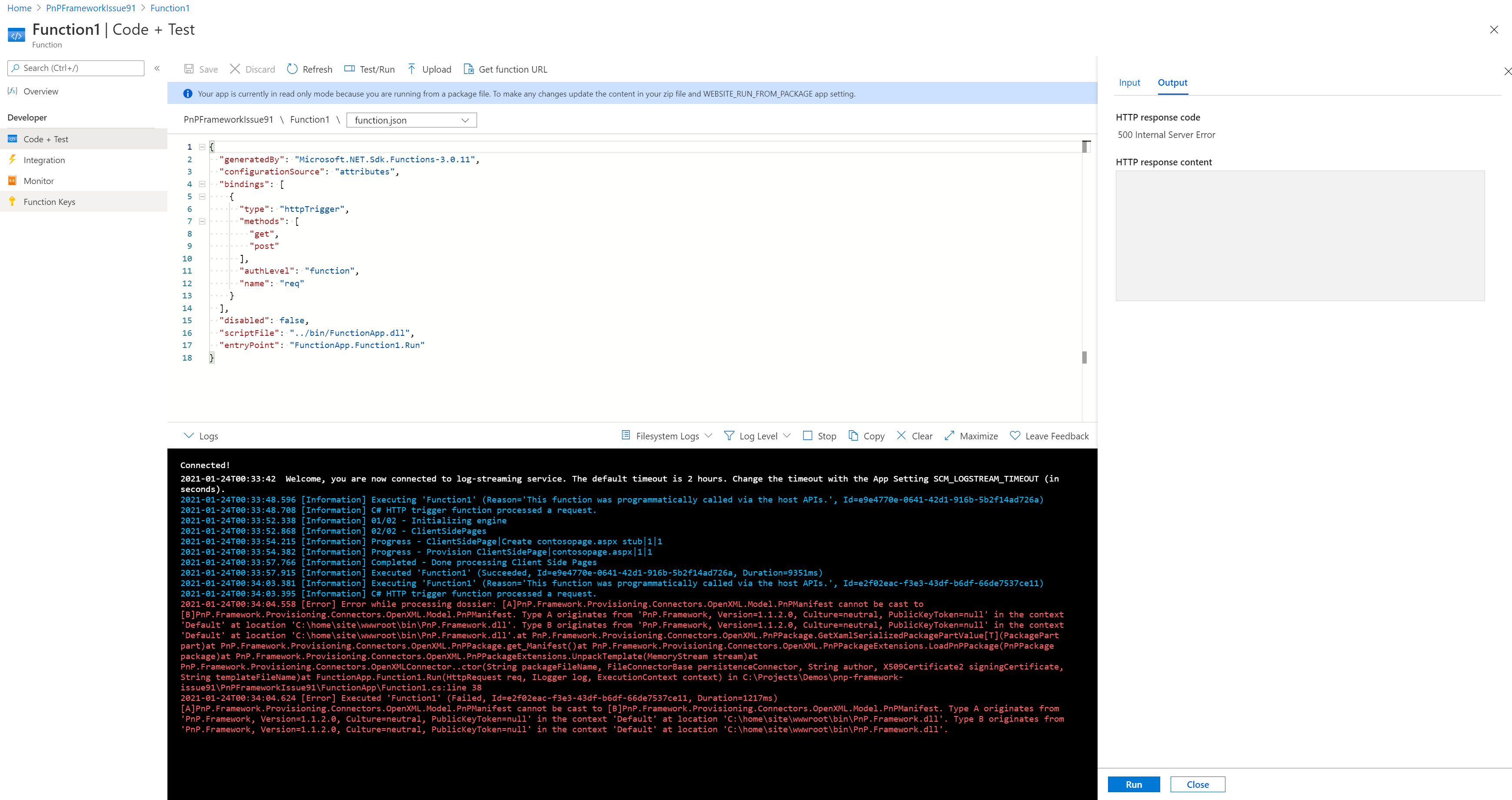Collapse the bindings fold on line 4

tap(202, 184)
